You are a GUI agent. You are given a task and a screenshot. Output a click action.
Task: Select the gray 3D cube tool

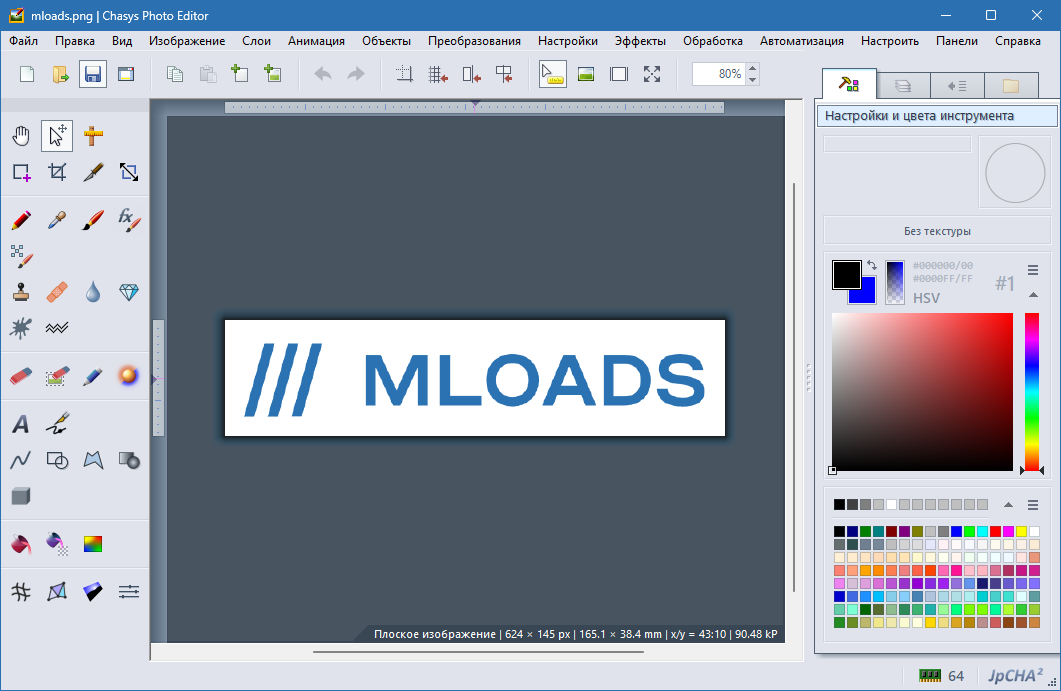click(x=21, y=496)
